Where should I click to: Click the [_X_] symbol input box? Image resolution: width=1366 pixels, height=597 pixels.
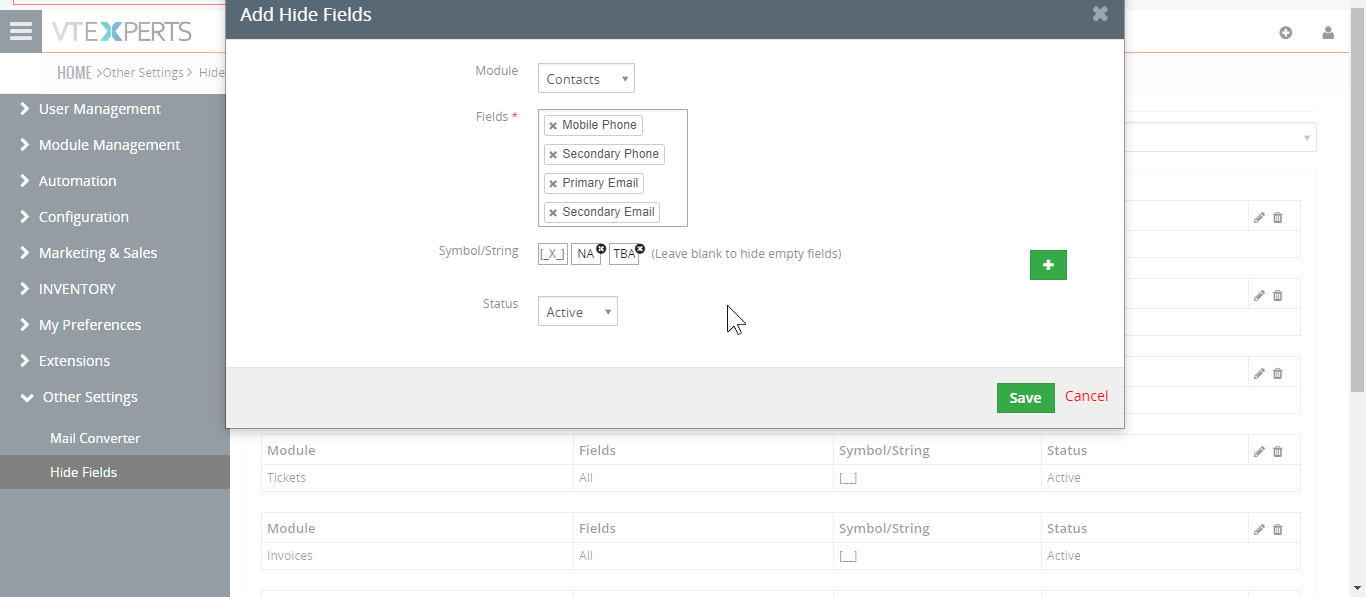[553, 254]
